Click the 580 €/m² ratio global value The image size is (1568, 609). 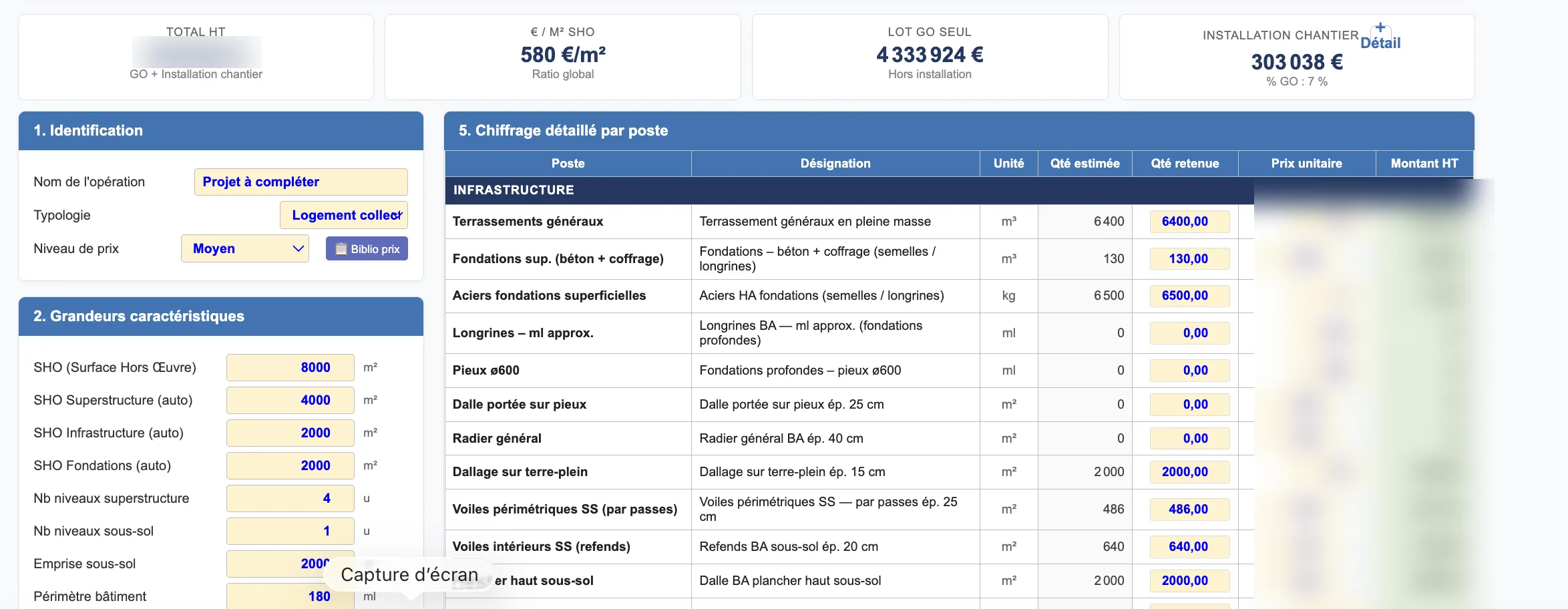(x=563, y=55)
